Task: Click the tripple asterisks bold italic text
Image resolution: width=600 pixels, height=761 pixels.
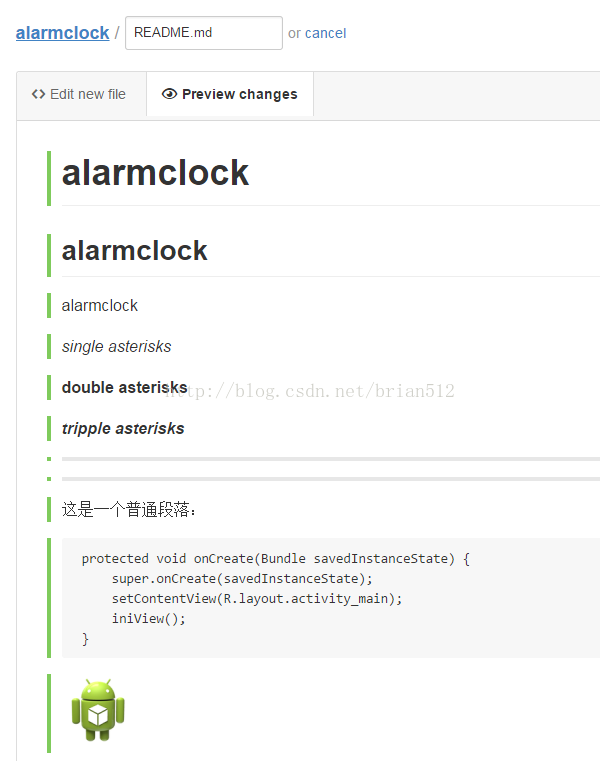Action: [x=123, y=429]
